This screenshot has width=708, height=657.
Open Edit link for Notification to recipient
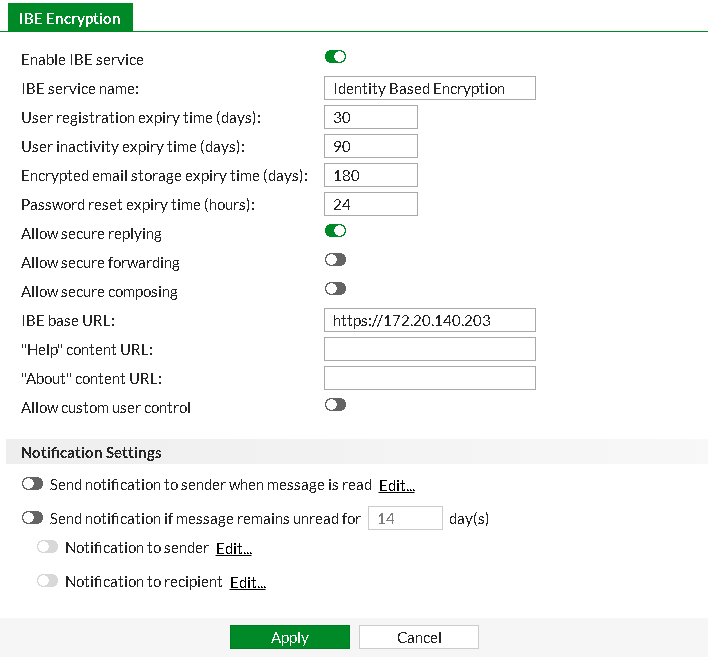click(x=247, y=582)
